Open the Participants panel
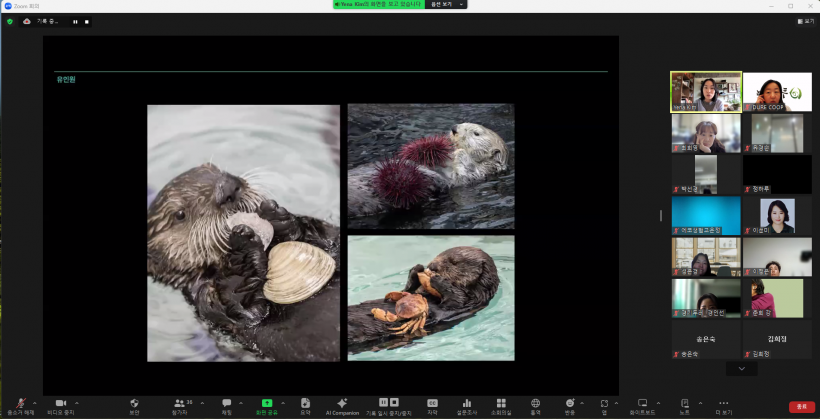820x419 pixels. pyautogui.click(x=180, y=403)
